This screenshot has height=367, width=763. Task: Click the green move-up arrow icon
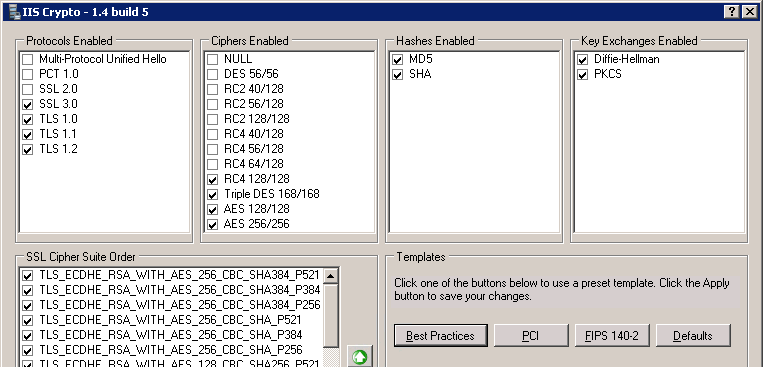pyautogui.click(x=360, y=357)
